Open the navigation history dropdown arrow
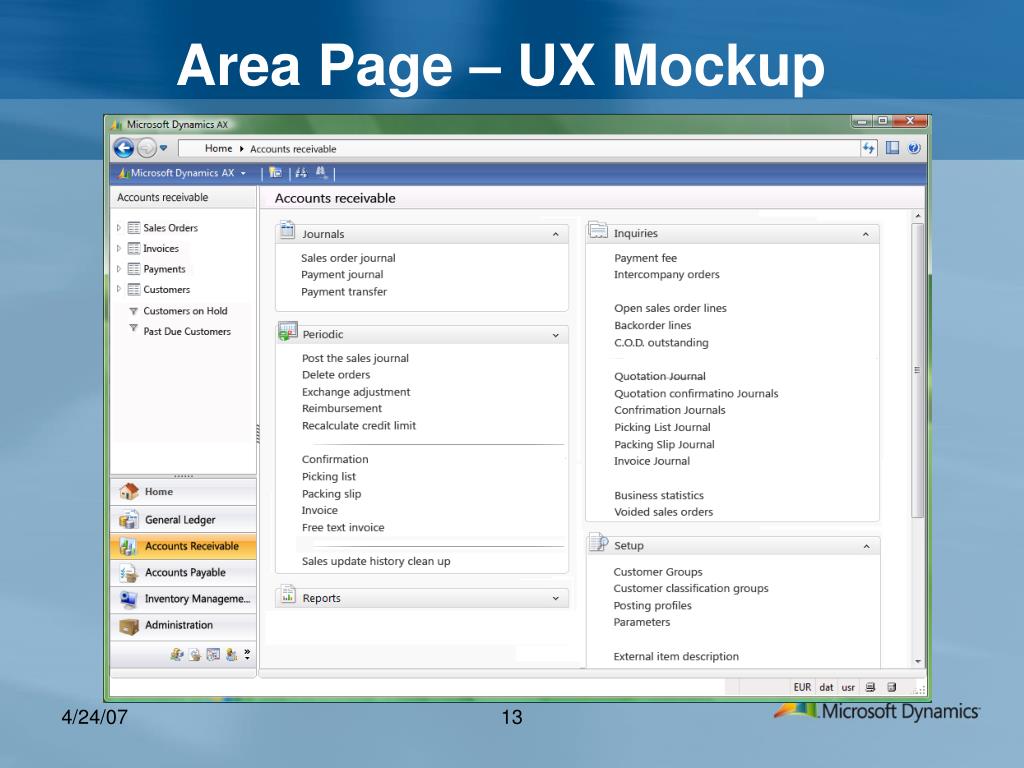Image resolution: width=1024 pixels, height=768 pixels. point(163,148)
